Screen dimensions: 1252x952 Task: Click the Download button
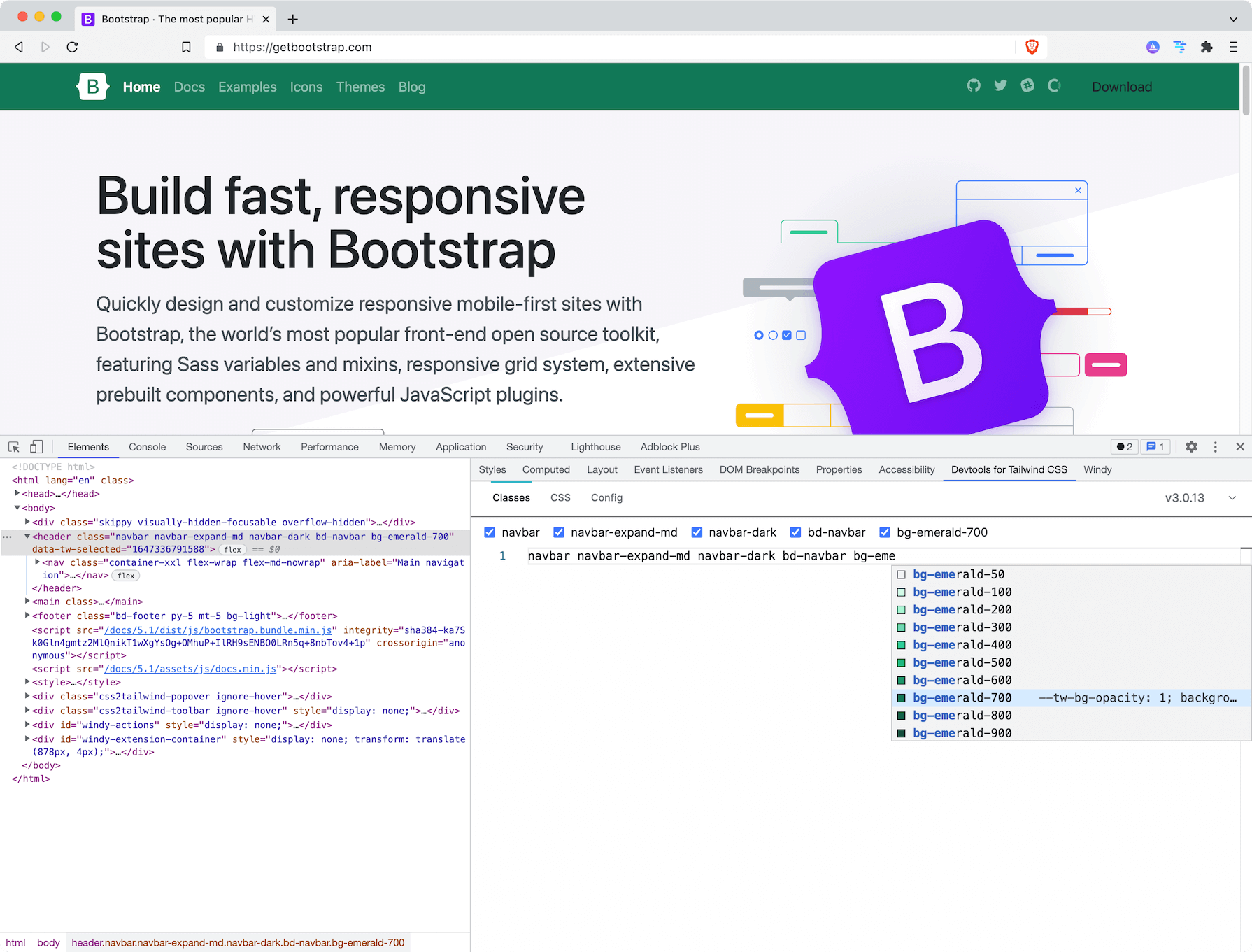pyautogui.click(x=1122, y=87)
